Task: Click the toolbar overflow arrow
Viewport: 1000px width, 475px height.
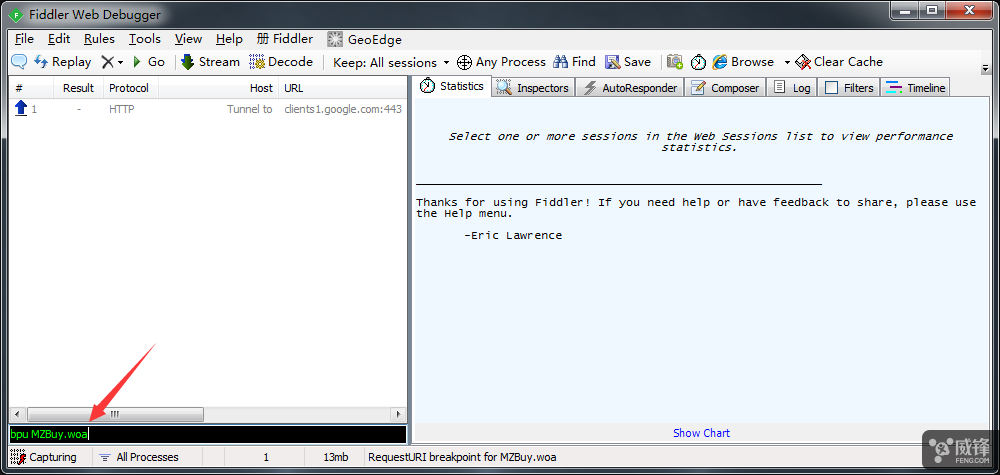Action: tap(985, 68)
